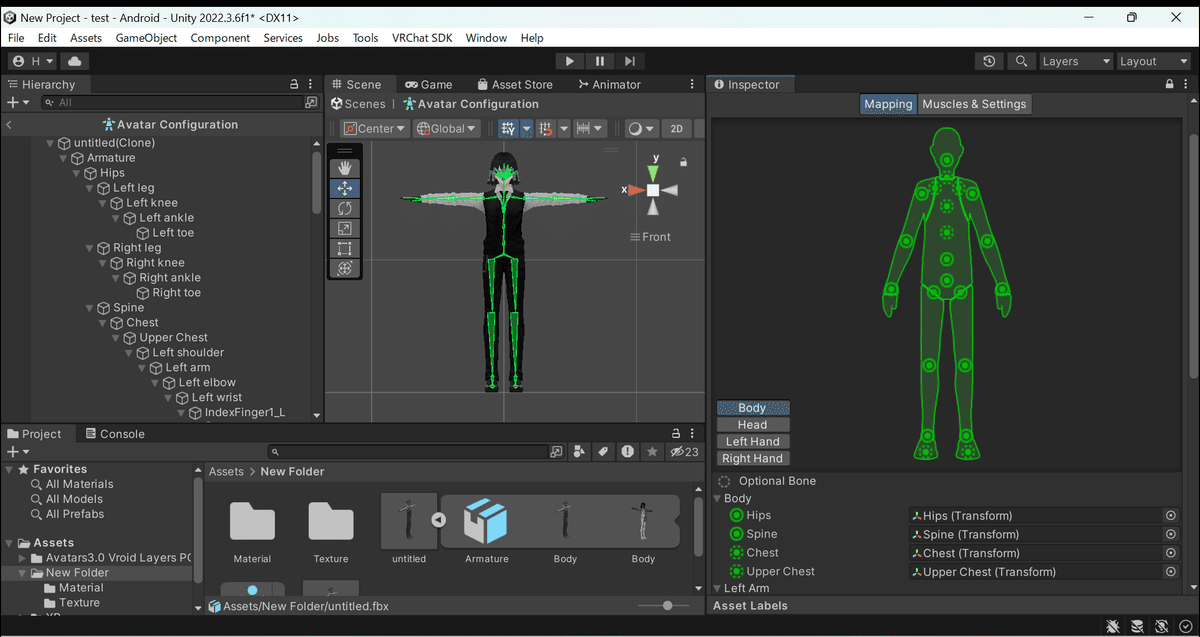Click the Left Hand mapping button
Screen dimensions: 1200x637
pos(752,441)
